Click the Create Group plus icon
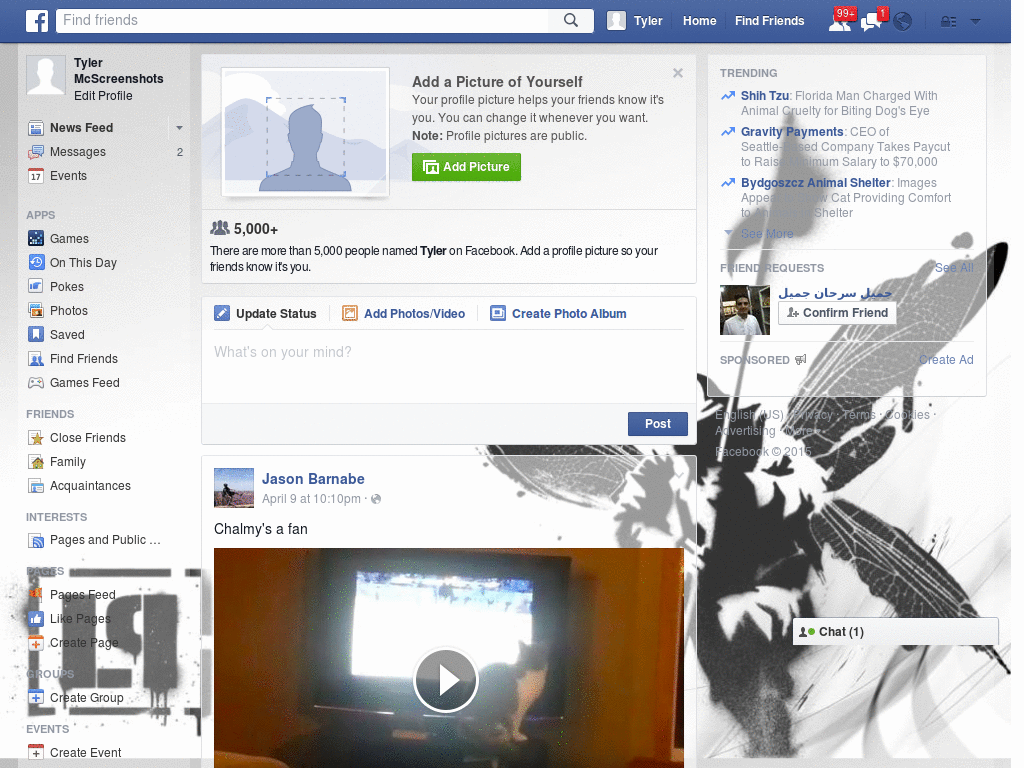 point(36,698)
